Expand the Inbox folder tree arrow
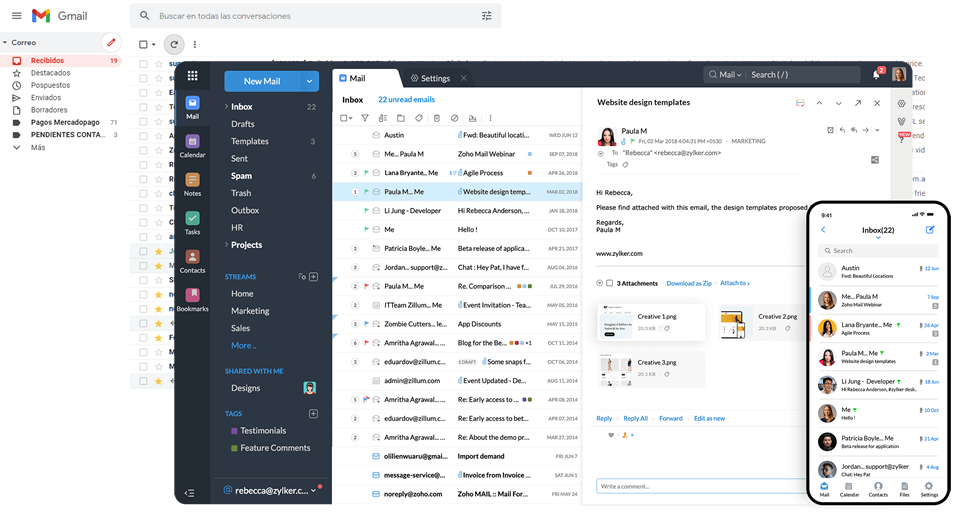The width and height of the screenshot is (966, 519). coord(227,107)
